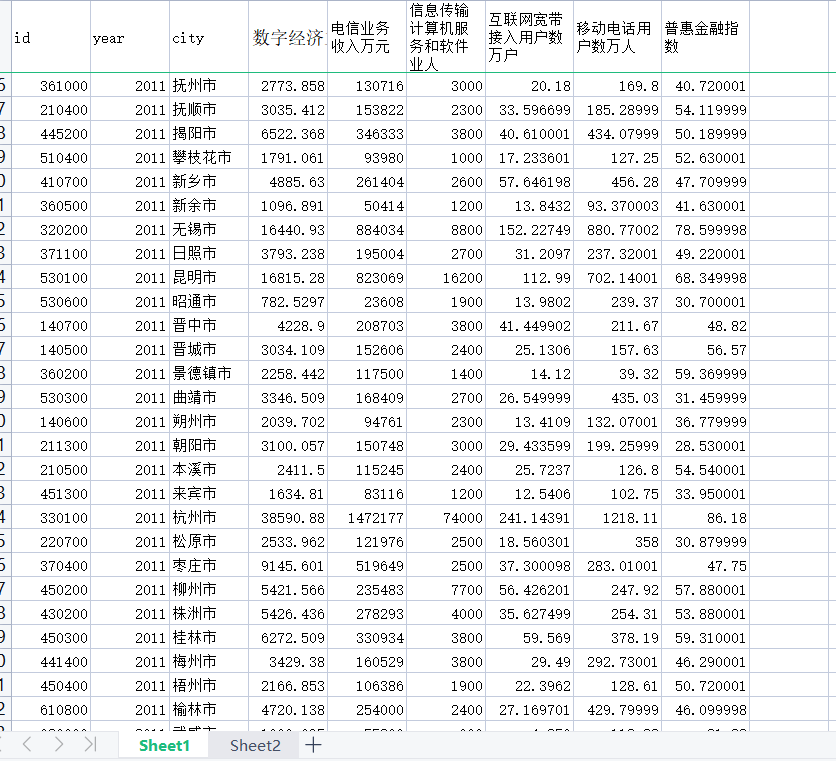Viewport: 836px width, 761px height.
Task: Click city cell 柳州市
Action: click(209, 589)
